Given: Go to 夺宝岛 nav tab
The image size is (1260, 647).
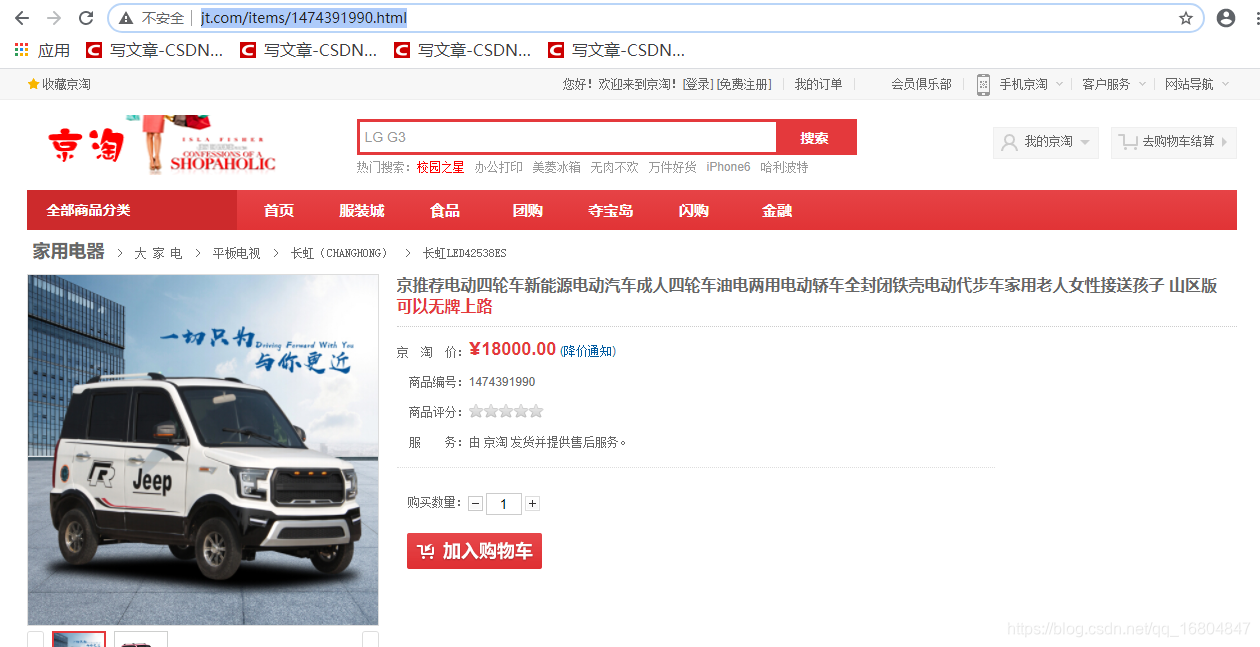Looking at the screenshot, I should pos(611,210).
